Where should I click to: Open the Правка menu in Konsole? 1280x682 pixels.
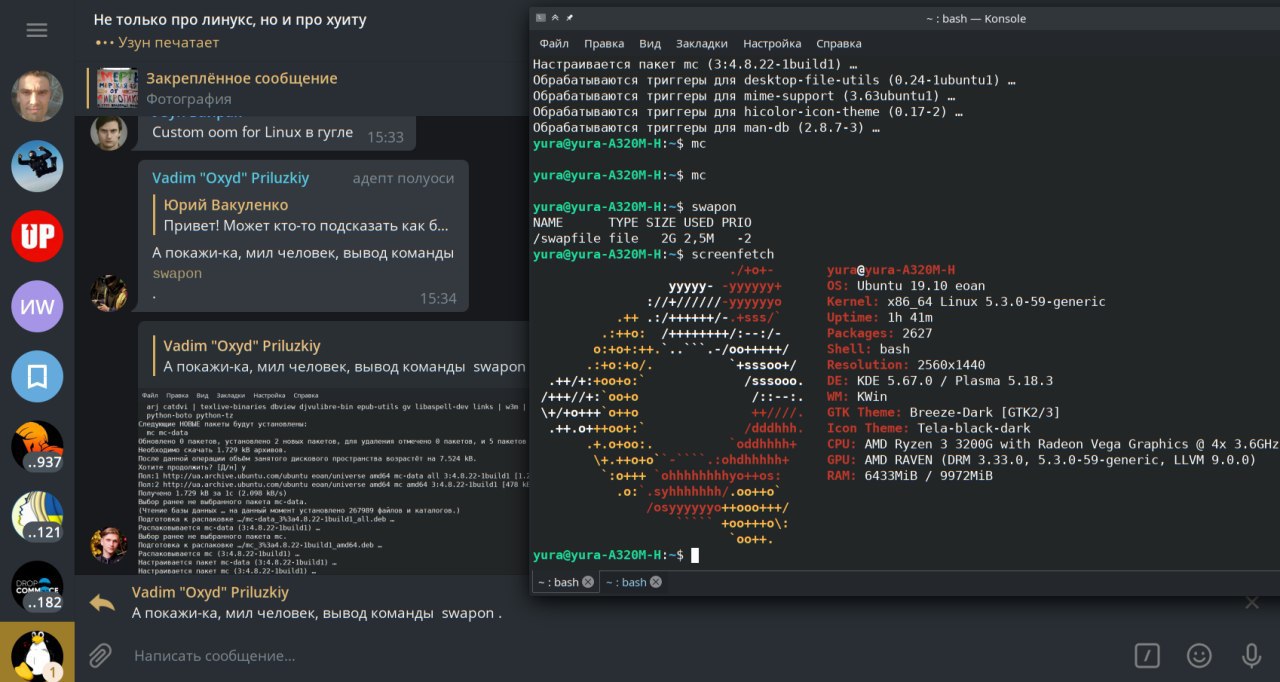pos(604,44)
